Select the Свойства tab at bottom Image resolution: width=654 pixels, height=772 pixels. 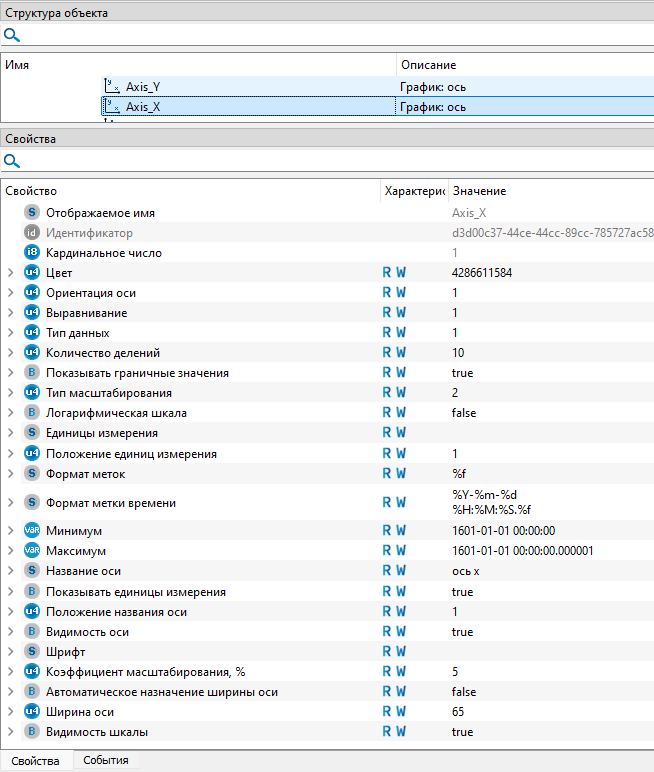35,761
